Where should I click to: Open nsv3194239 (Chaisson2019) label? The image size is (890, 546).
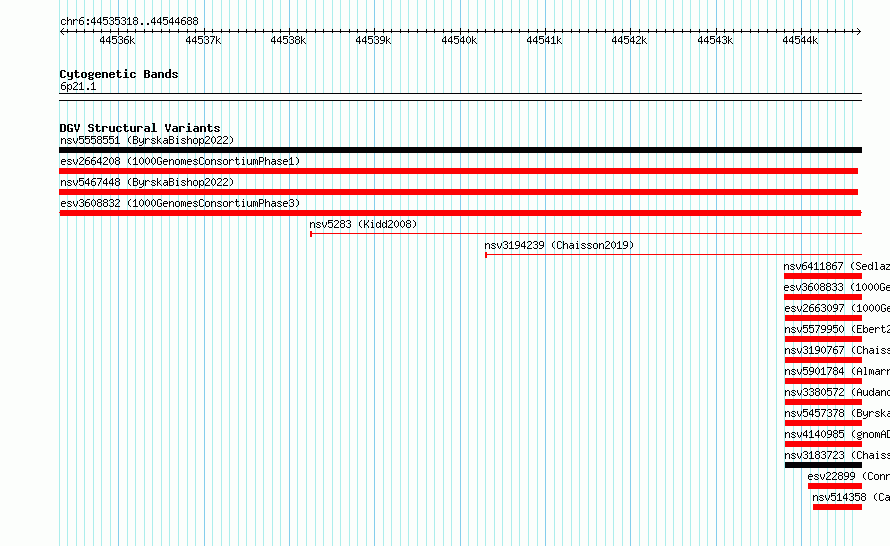point(559,245)
